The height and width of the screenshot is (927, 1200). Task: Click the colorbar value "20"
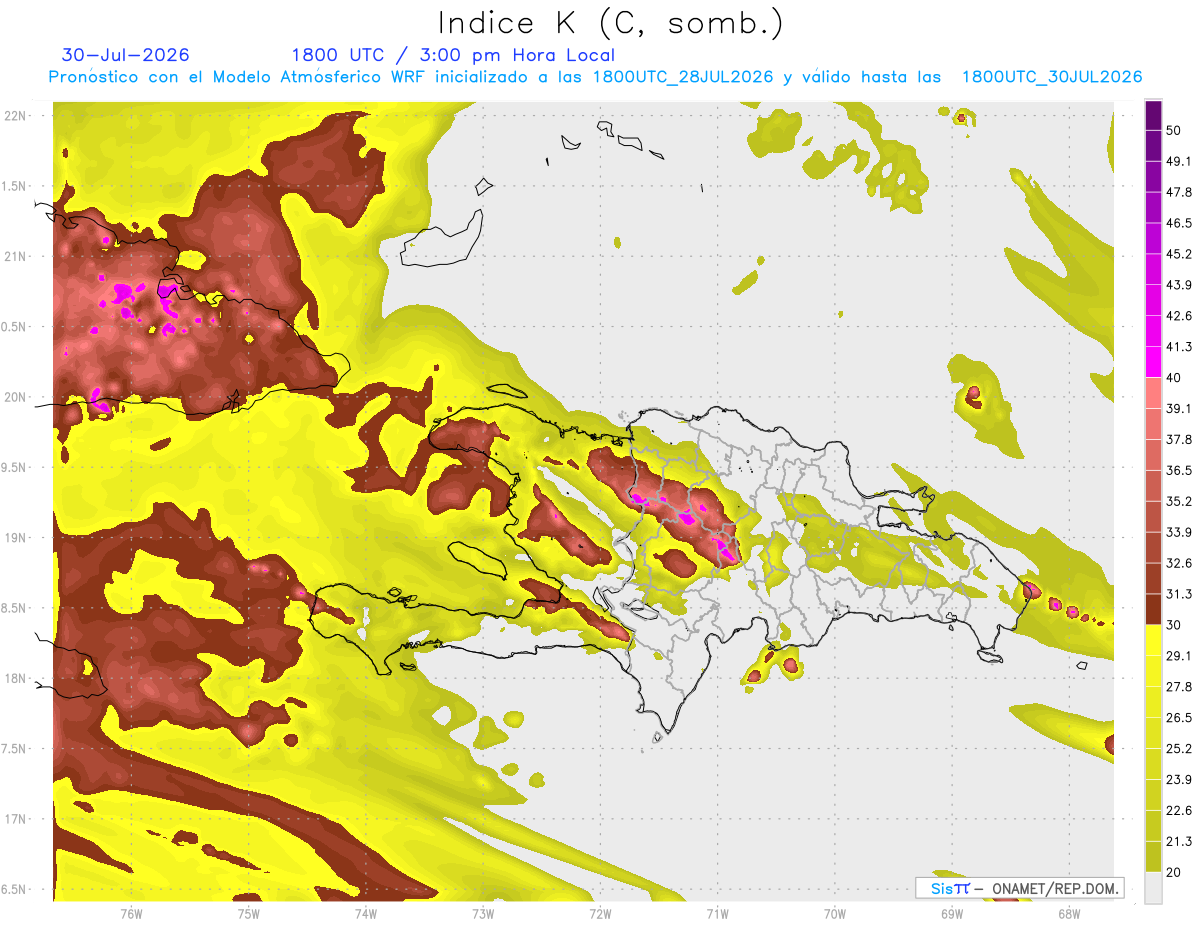pyautogui.click(x=1175, y=872)
